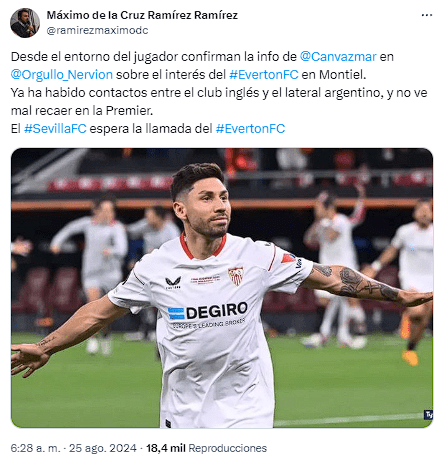Open the #EvertonFC hashtag in the last line

[x=250, y=129]
